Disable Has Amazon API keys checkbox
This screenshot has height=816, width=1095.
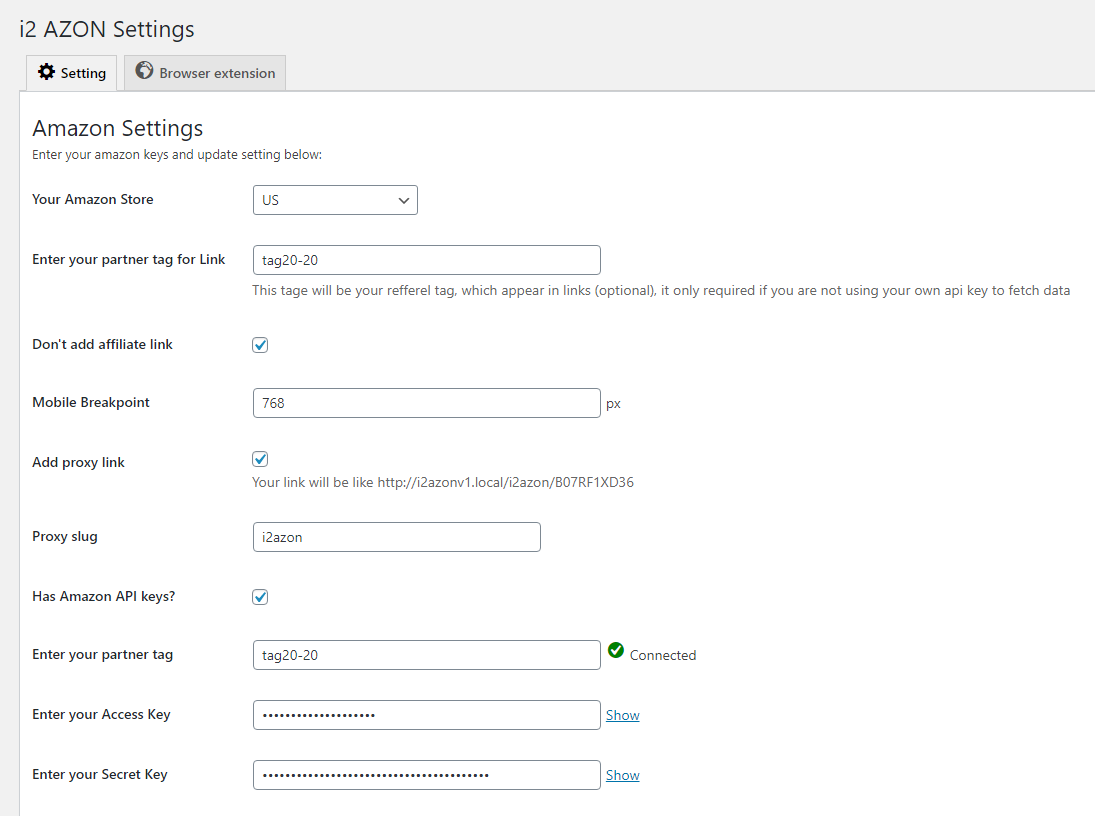[x=260, y=597]
